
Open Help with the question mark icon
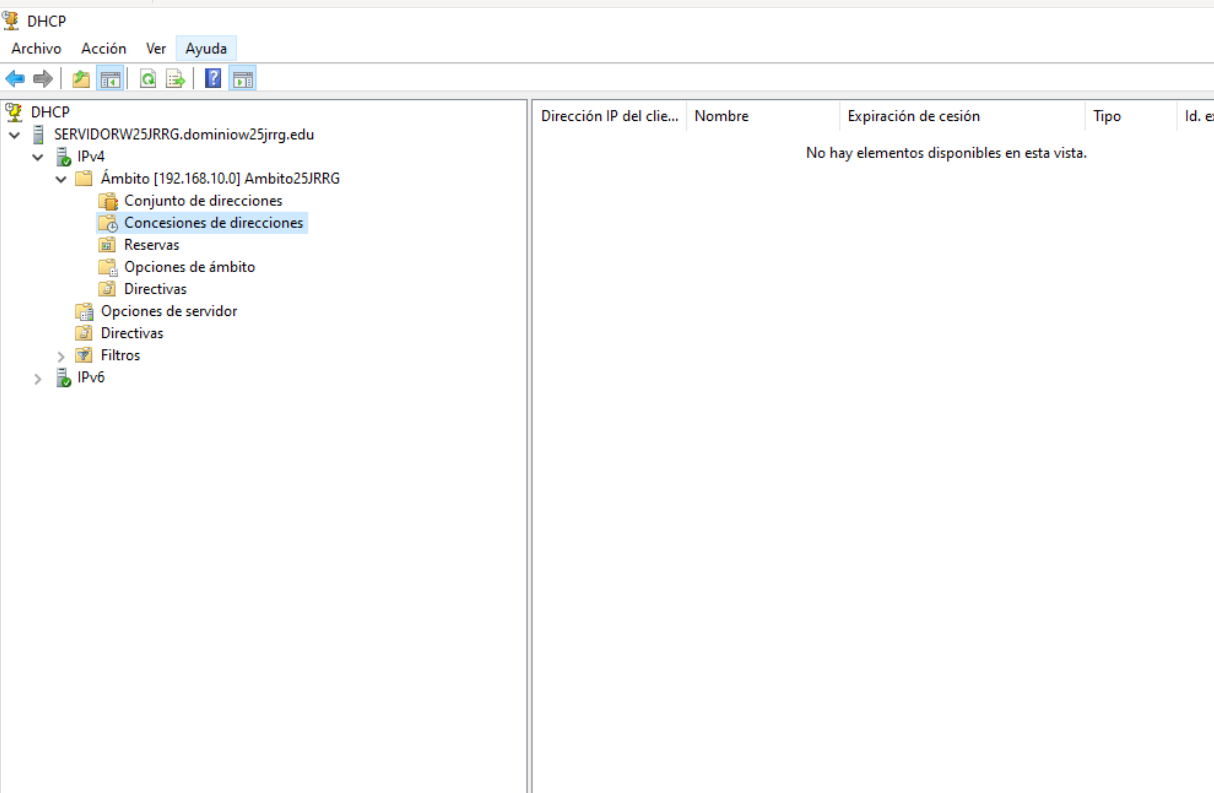tap(213, 79)
